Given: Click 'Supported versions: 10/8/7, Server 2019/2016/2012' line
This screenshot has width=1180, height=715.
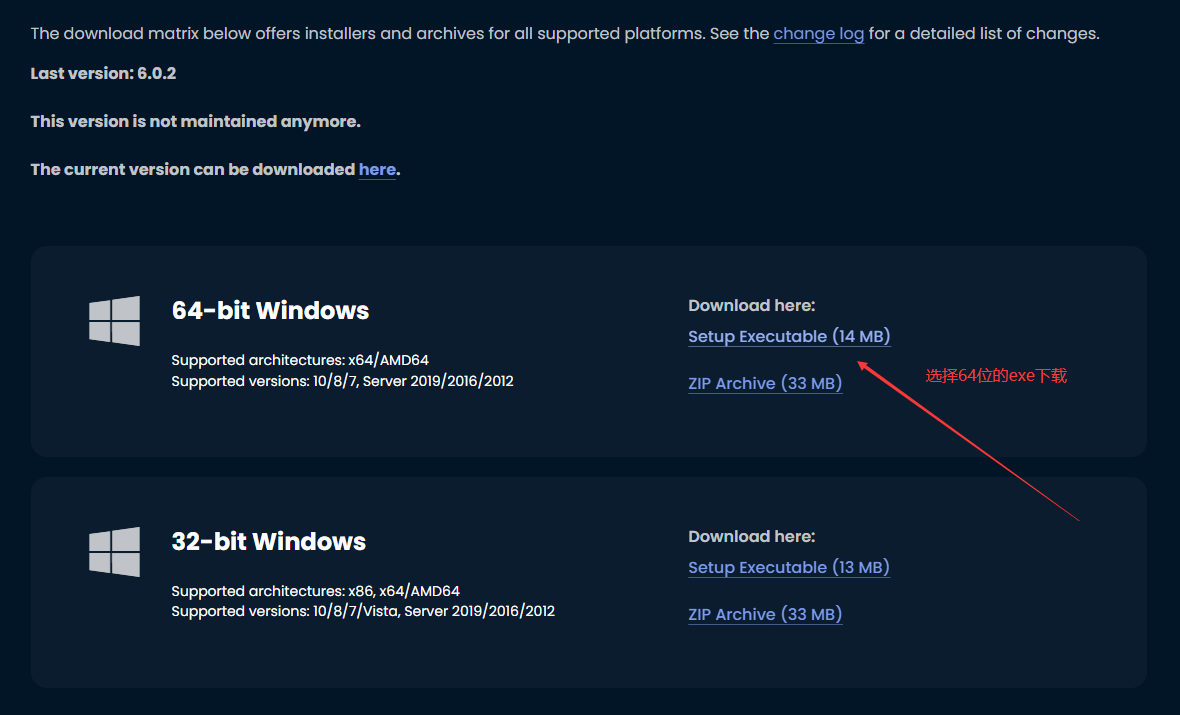Looking at the screenshot, I should pos(342,381).
